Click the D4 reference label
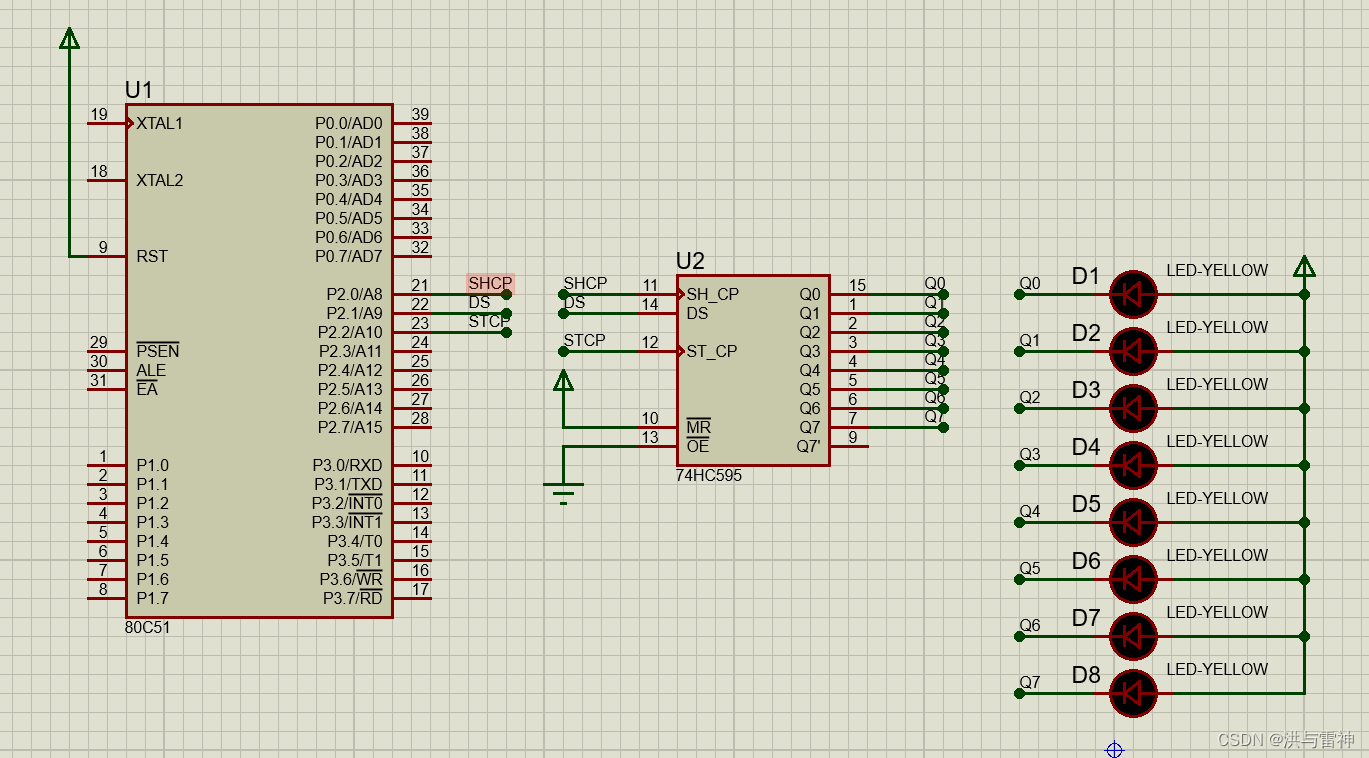 (x=1086, y=448)
